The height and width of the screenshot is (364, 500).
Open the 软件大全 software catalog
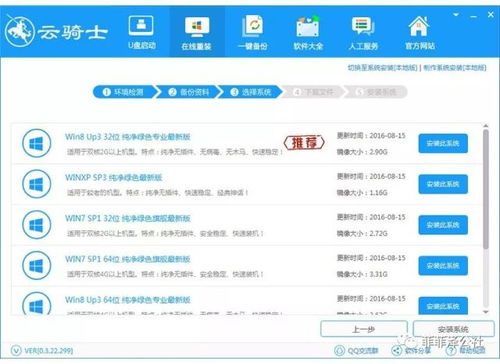pyautogui.click(x=308, y=33)
